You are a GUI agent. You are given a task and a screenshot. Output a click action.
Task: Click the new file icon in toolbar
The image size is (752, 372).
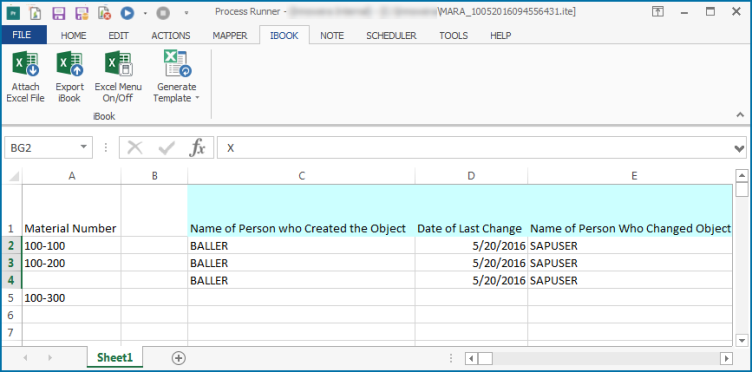point(35,12)
